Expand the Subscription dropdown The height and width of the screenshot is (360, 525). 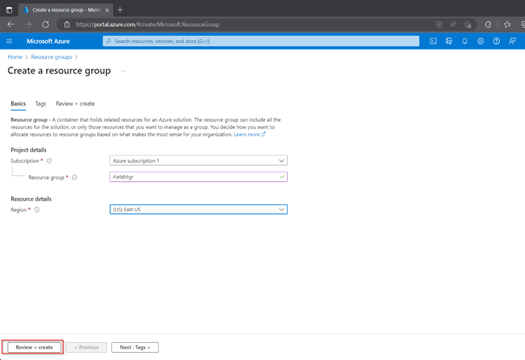pos(198,161)
